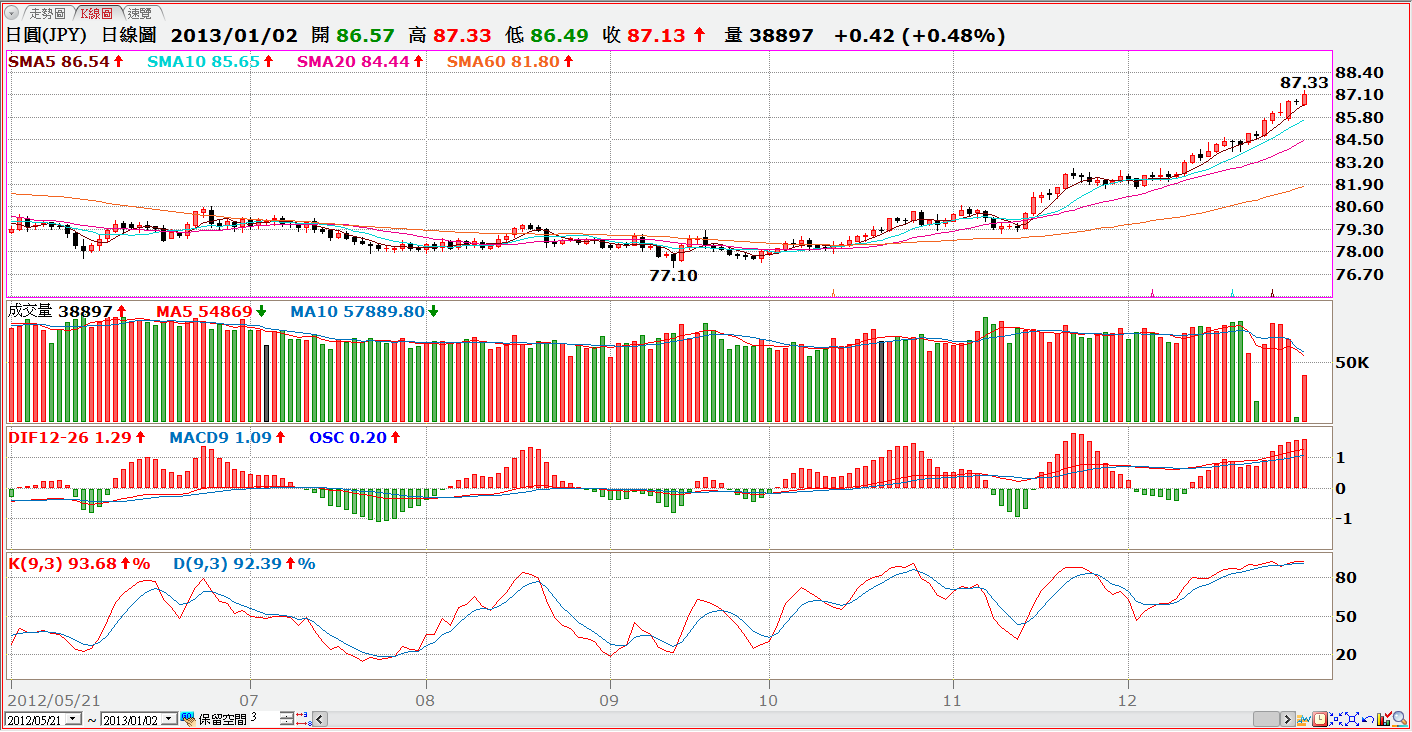
Task: Click the expand arrows-outward icon
Action: [1352, 719]
